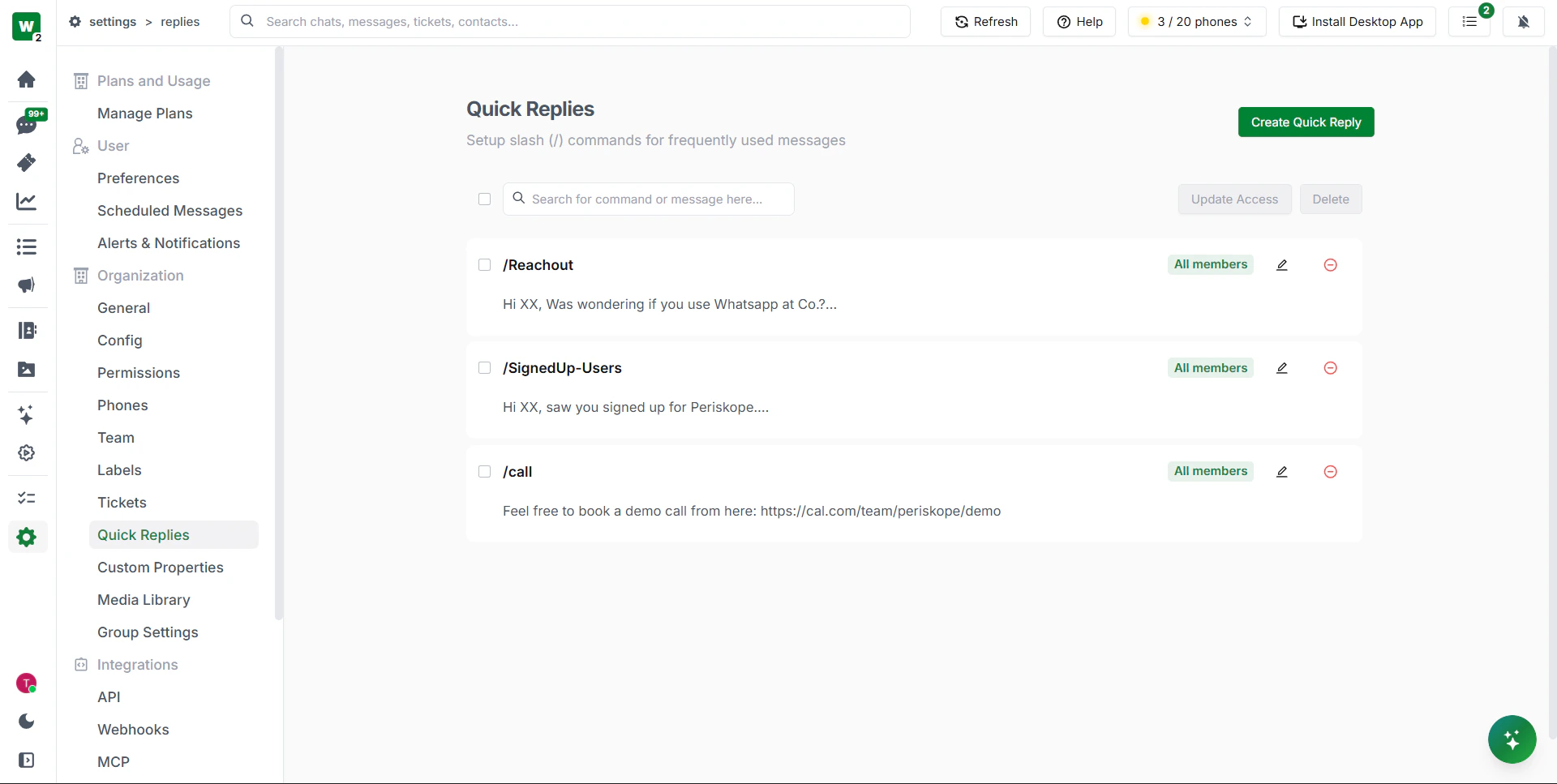Delete the /call quick reply
Viewport: 1557px width, 784px height.
coord(1331,472)
